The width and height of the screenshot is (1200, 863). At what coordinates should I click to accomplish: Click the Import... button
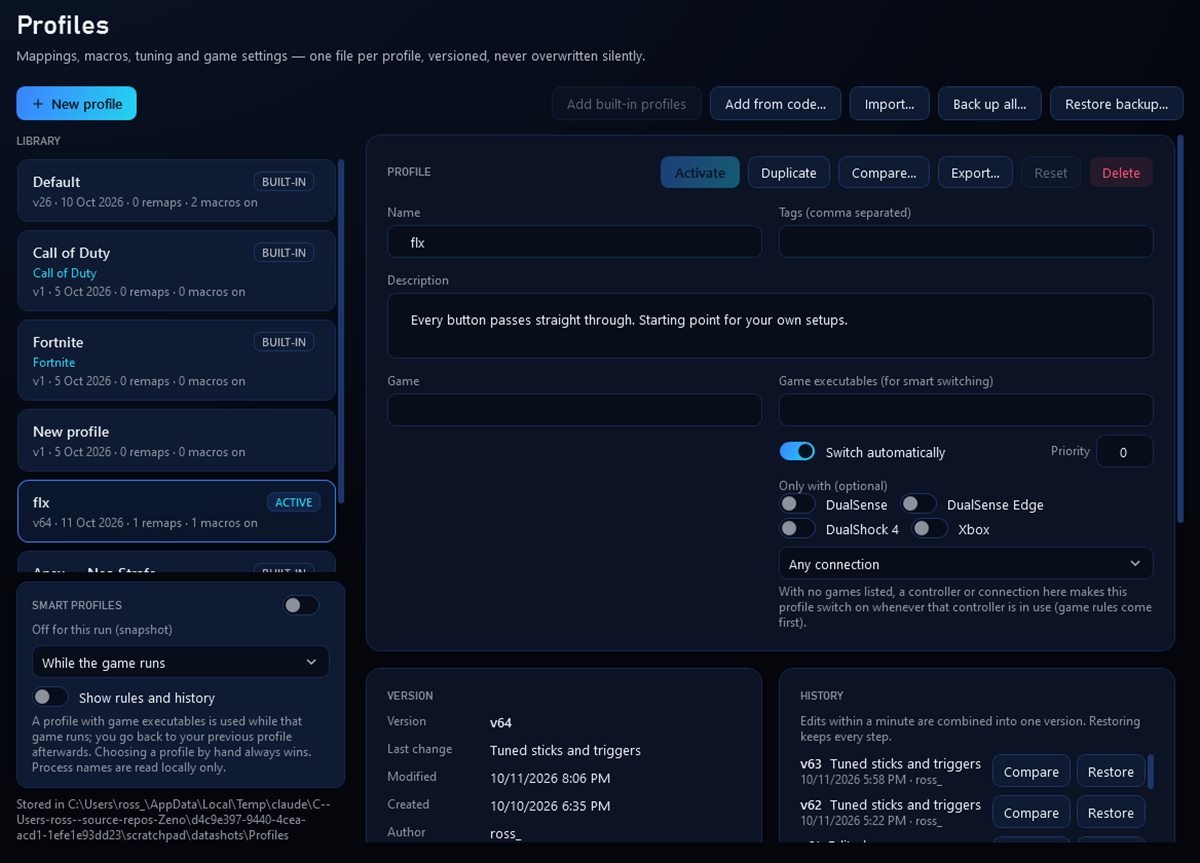(889, 104)
